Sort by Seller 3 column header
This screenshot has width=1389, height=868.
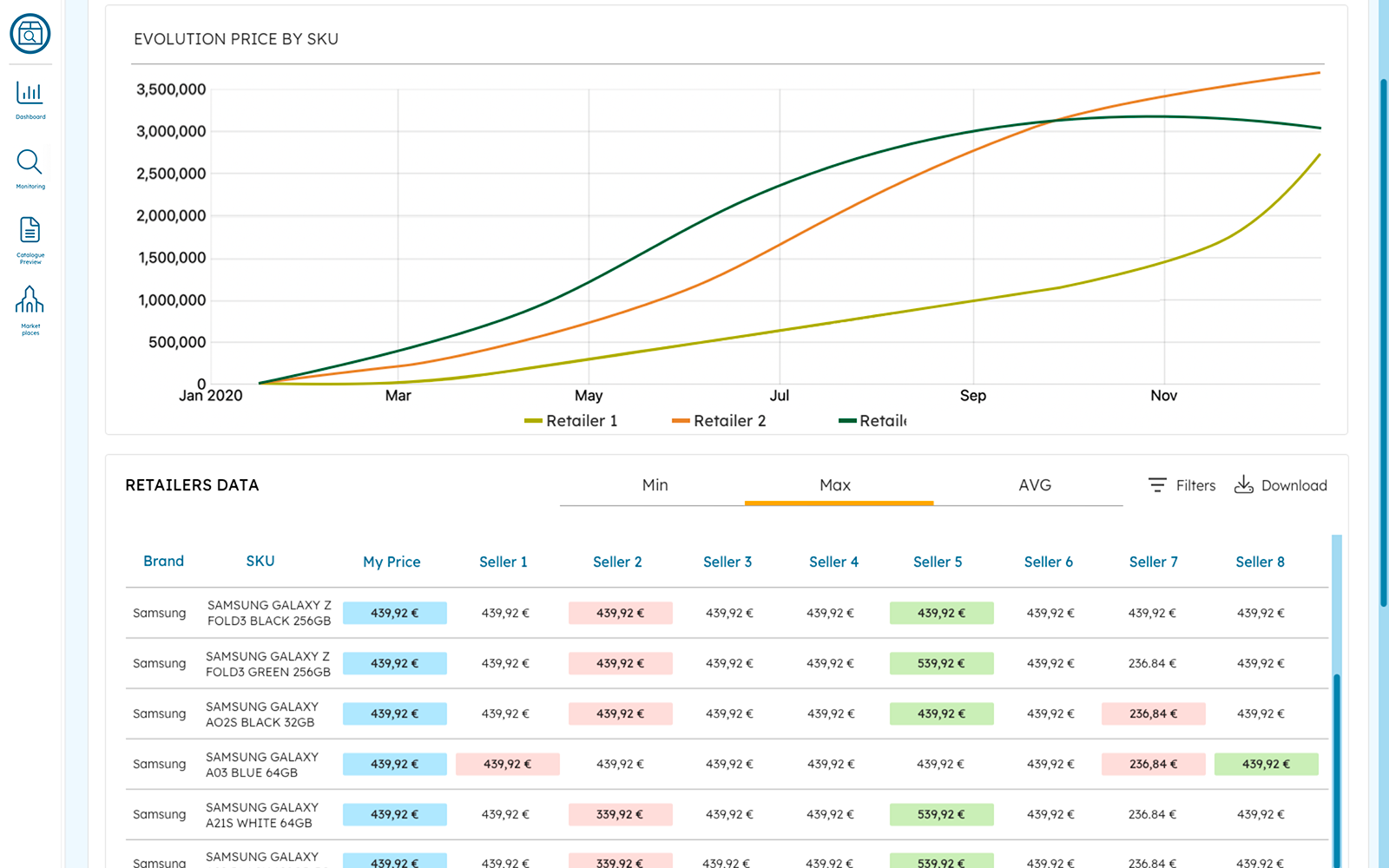tap(727, 562)
